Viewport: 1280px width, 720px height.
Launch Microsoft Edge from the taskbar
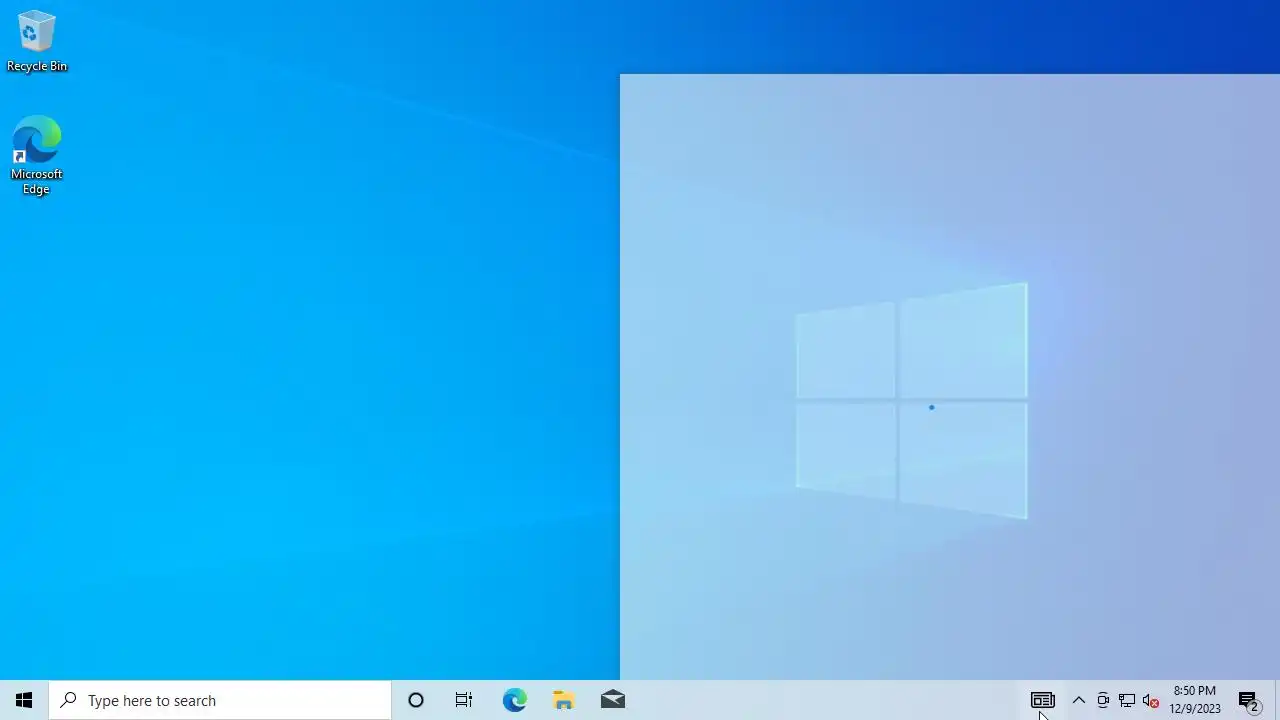(514, 700)
